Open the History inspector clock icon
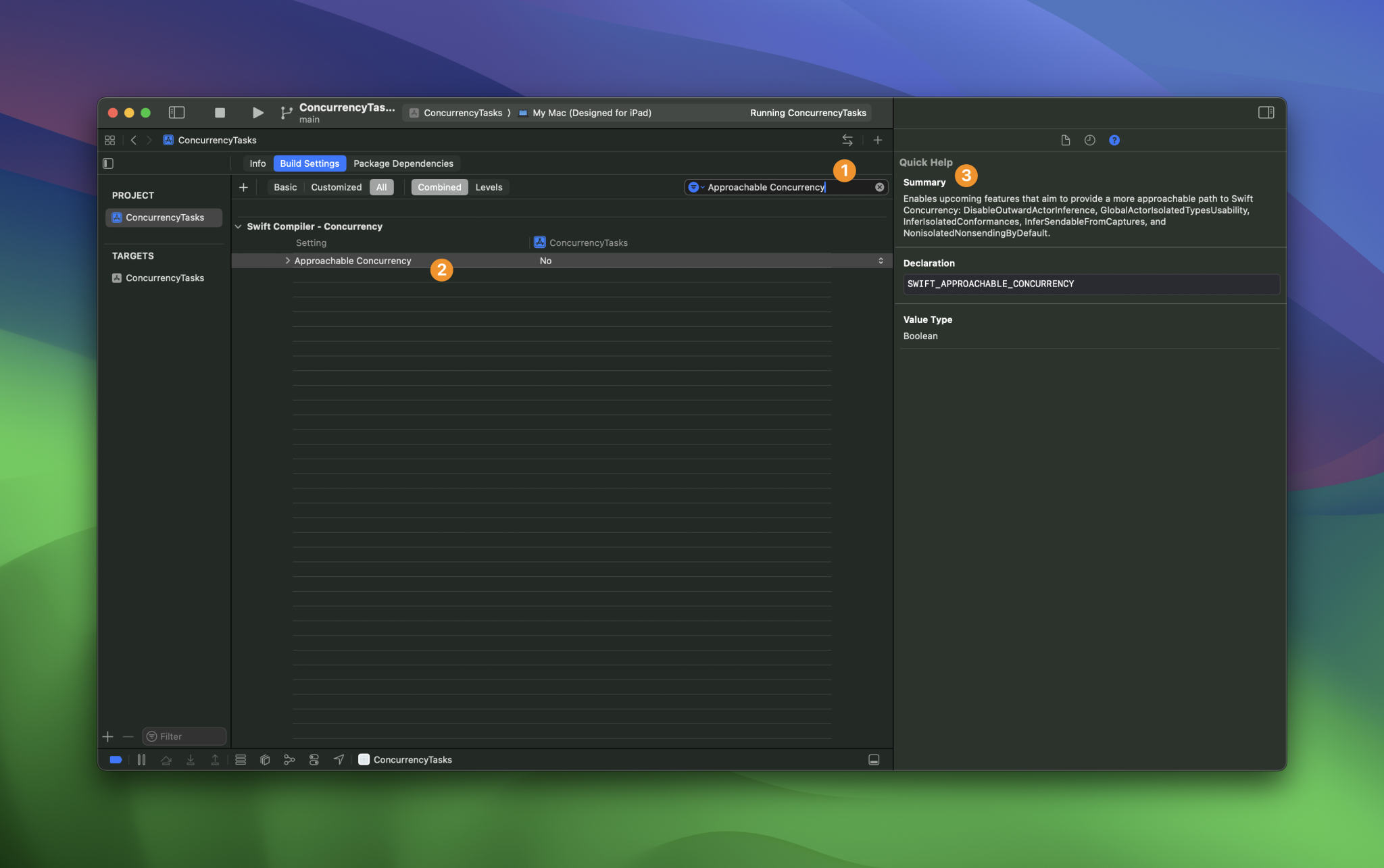 1089,141
